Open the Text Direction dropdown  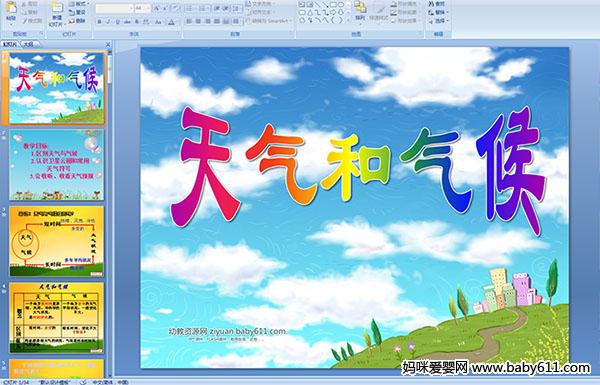pos(261,4)
